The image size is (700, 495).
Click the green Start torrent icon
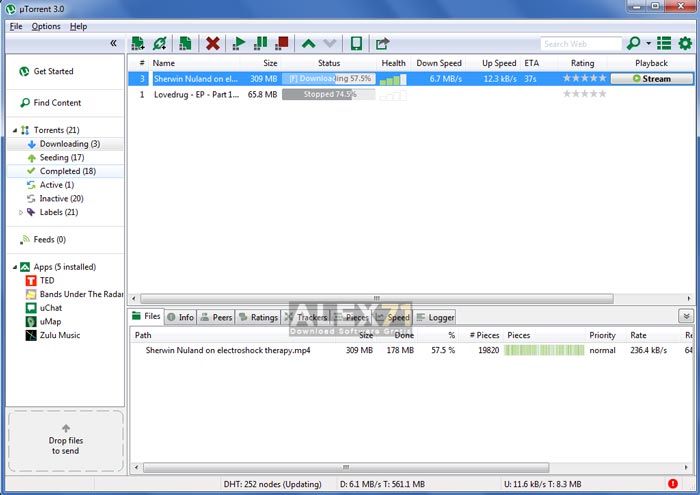coord(239,43)
